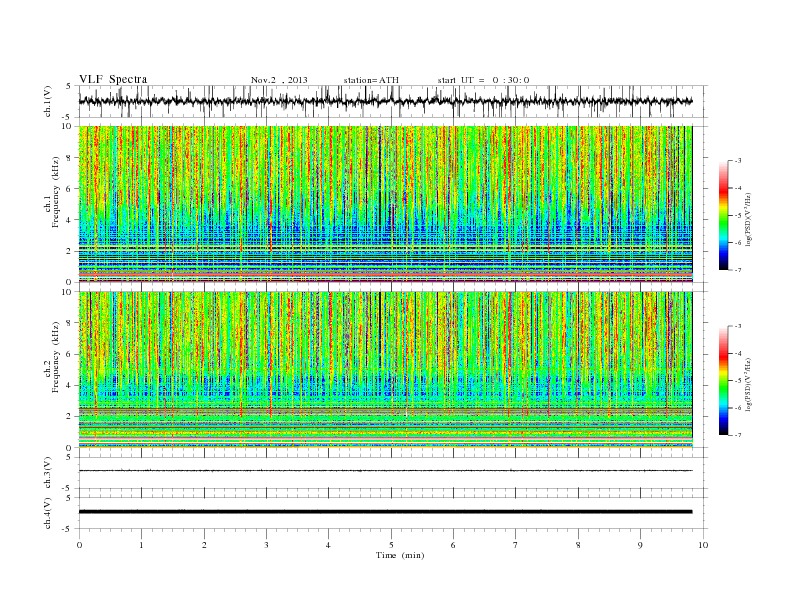Click ch.1 spectrogram '6' kHz tick label
The image size is (792, 612).
70,189
